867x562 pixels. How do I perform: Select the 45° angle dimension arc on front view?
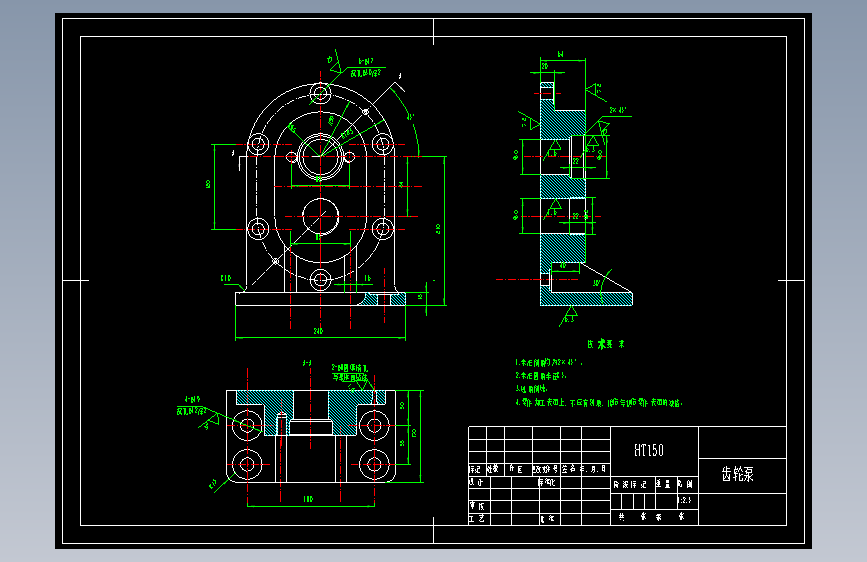pyautogui.click(x=408, y=119)
